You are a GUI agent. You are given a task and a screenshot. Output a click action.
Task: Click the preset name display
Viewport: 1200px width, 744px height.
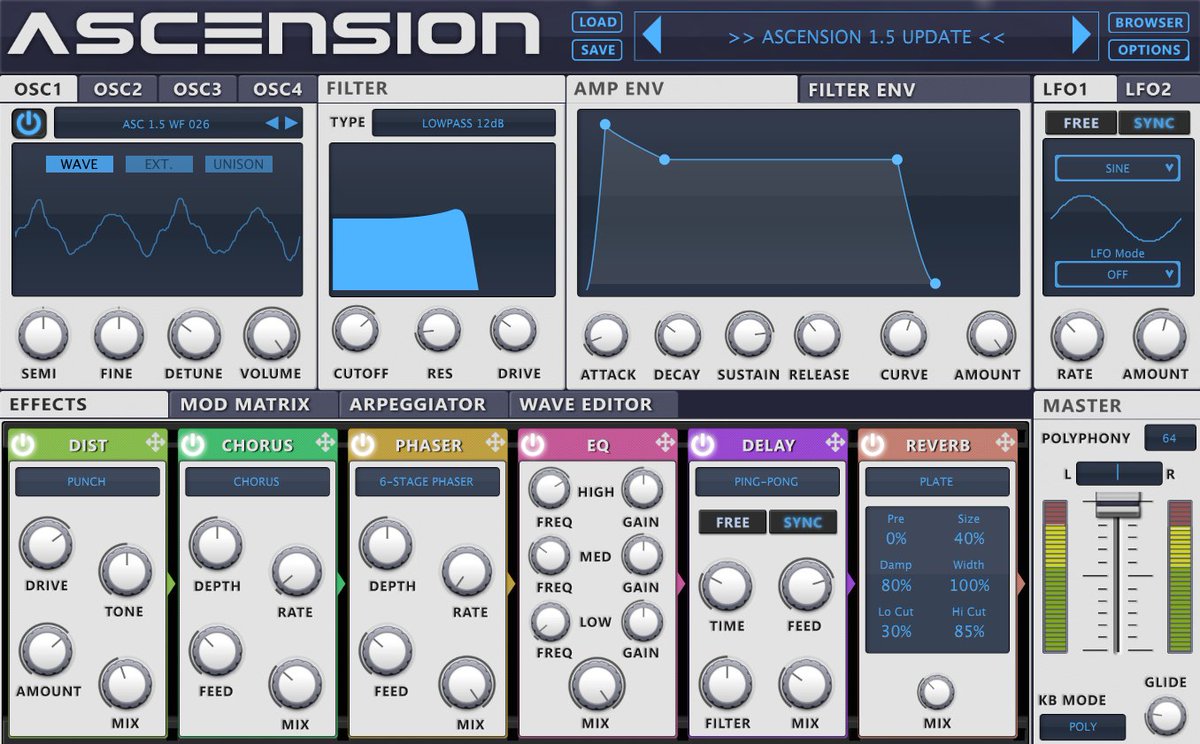[866, 37]
